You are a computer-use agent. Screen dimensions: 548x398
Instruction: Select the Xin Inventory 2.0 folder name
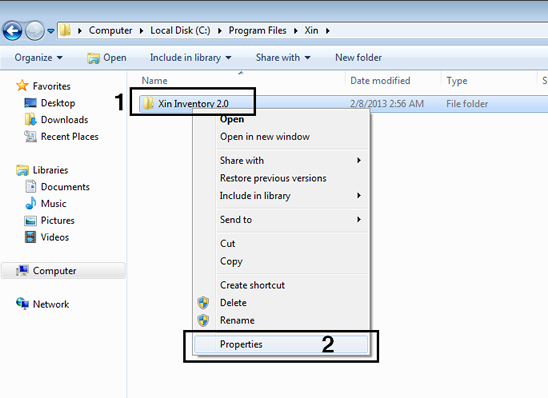point(193,104)
